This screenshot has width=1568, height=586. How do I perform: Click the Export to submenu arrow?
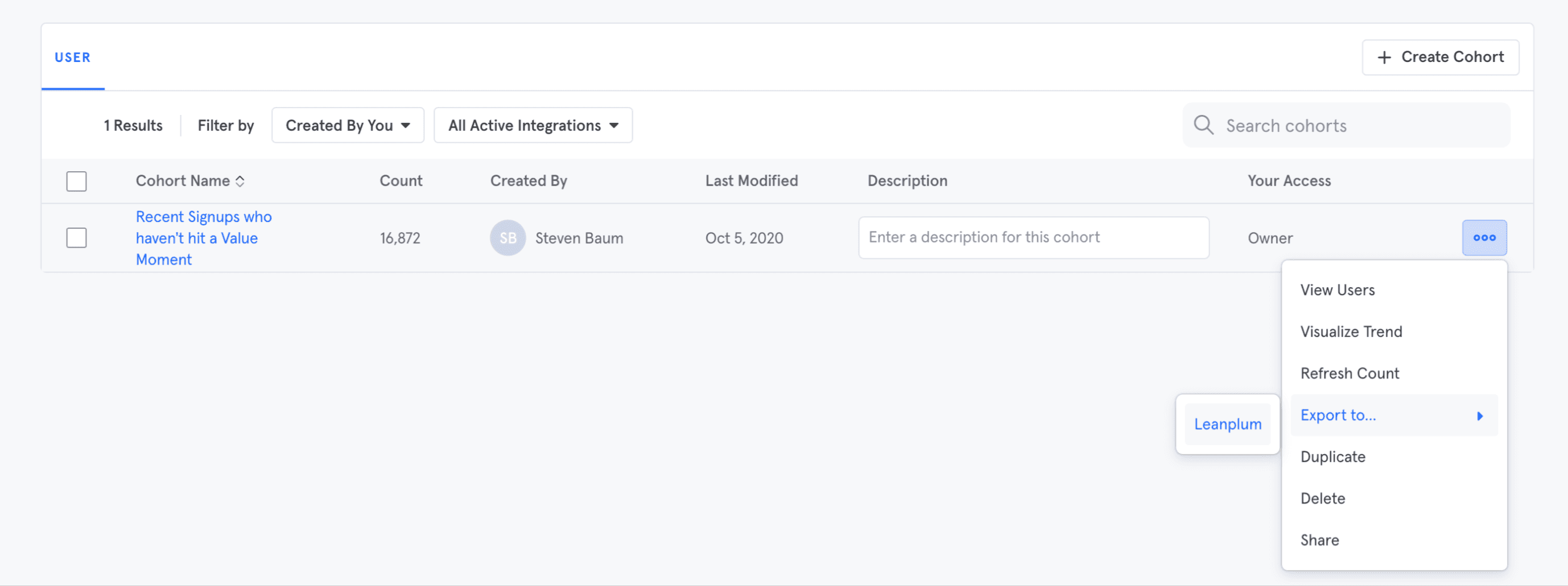pos(1480,416)
